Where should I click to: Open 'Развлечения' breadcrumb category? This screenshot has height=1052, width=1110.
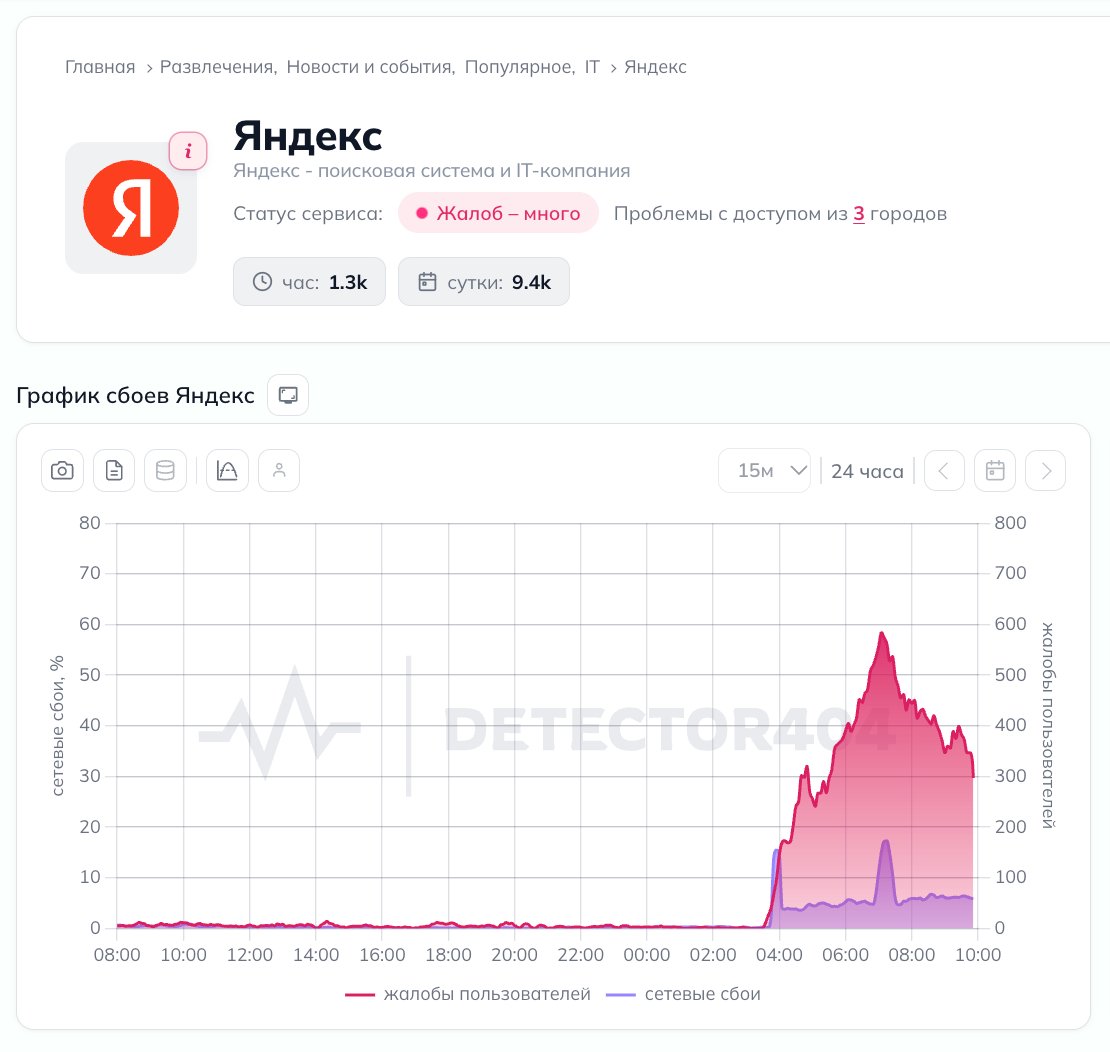(x=217, y=67)
